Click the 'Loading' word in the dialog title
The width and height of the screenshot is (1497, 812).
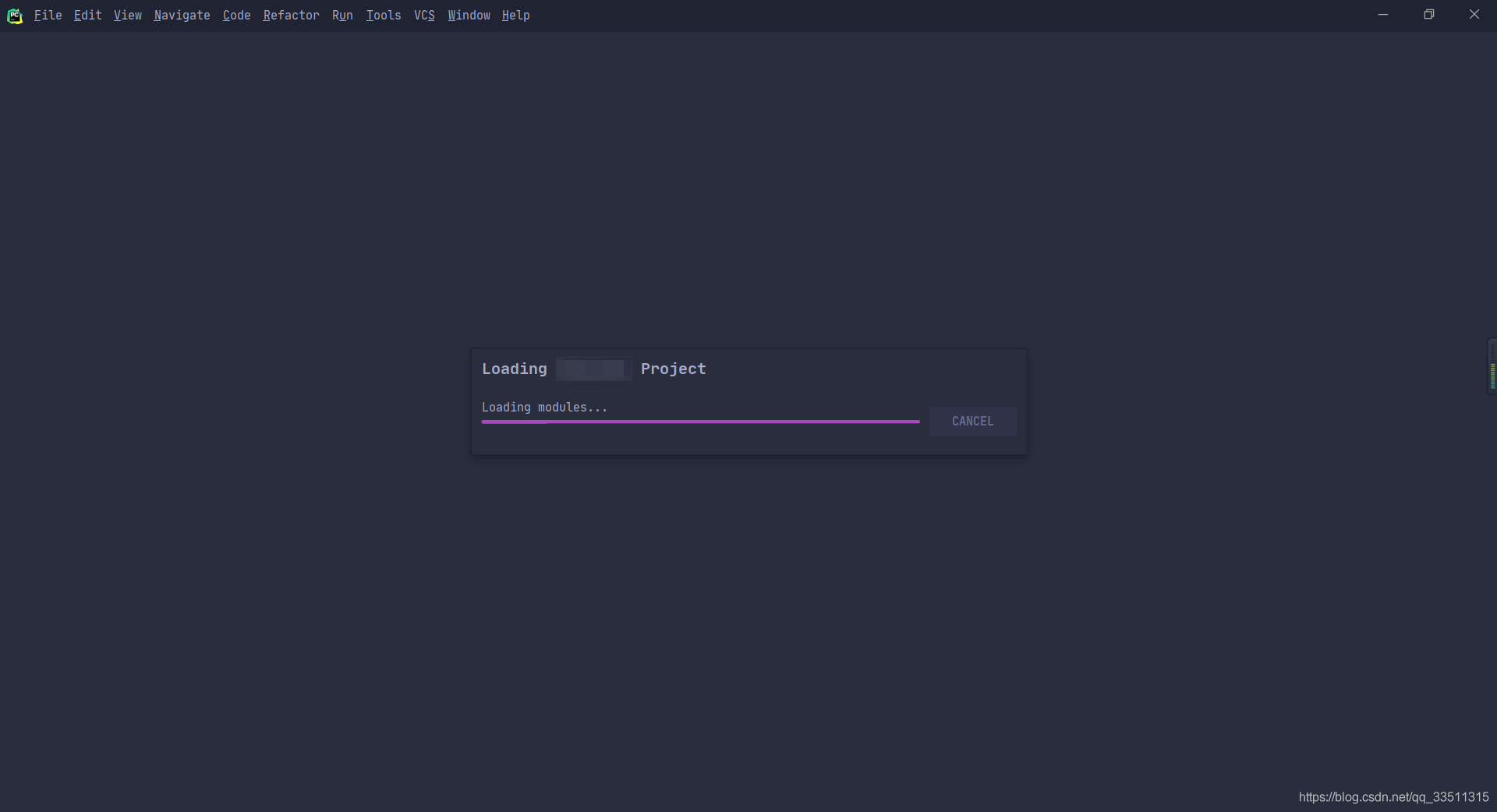coord(514,369)
